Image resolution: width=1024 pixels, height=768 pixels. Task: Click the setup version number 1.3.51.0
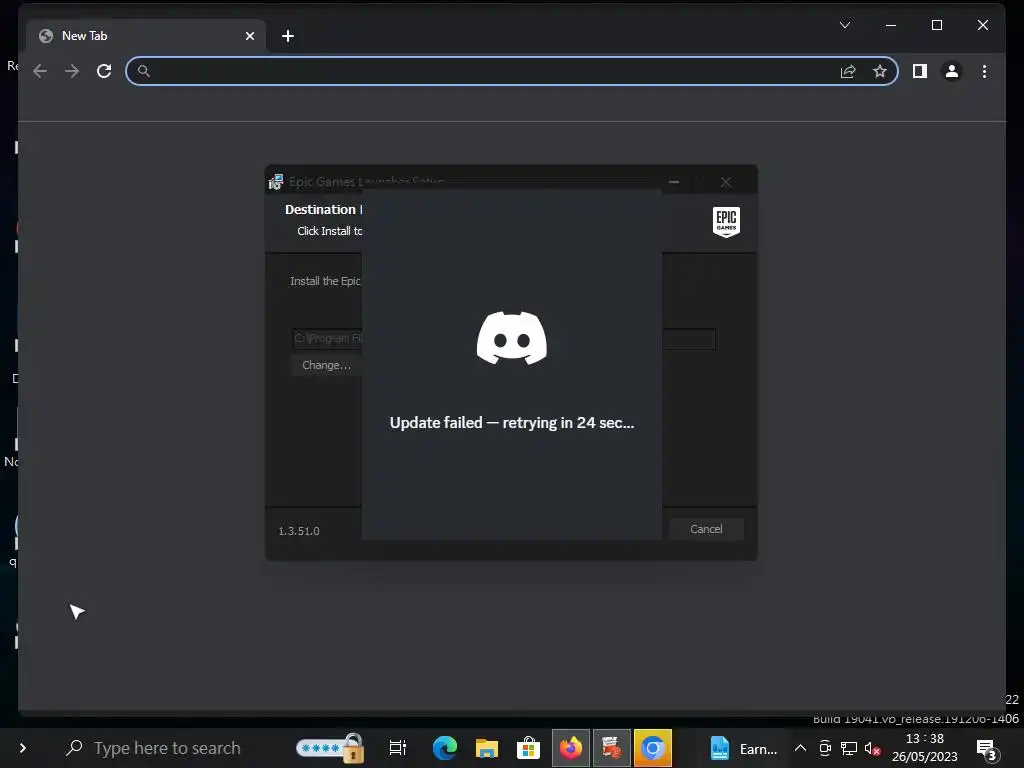tap(299, 531)
